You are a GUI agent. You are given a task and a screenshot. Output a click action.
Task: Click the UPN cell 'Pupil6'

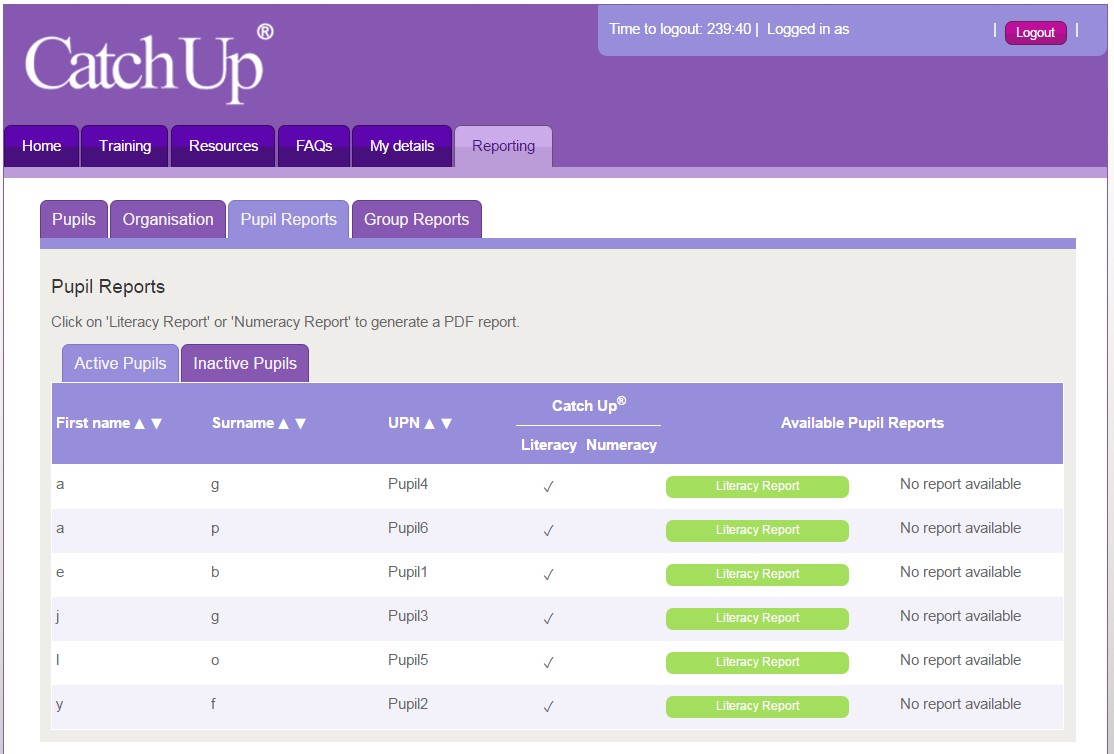[x=408, y=528]
